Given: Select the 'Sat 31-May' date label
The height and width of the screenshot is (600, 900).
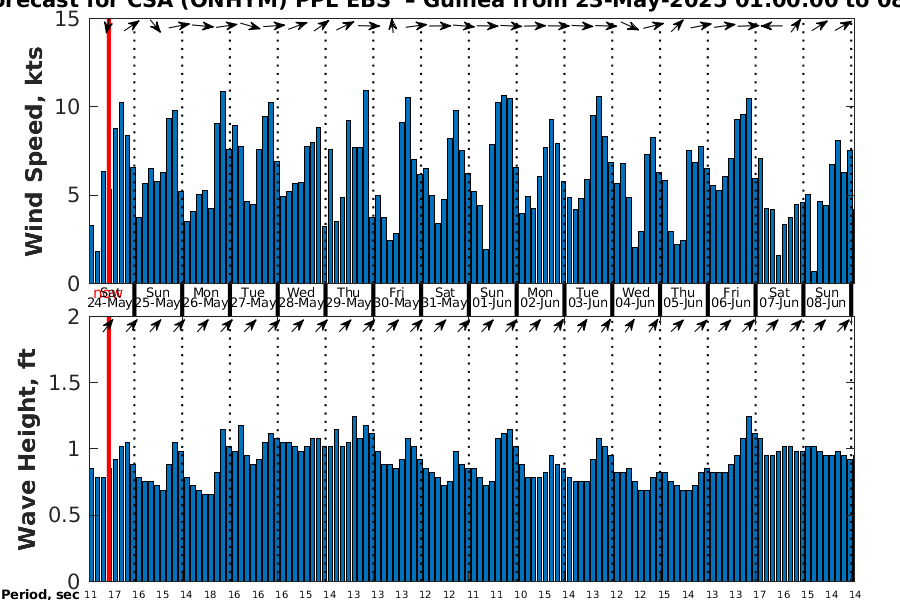Looking at the screenshot, I should pos(444,297).
